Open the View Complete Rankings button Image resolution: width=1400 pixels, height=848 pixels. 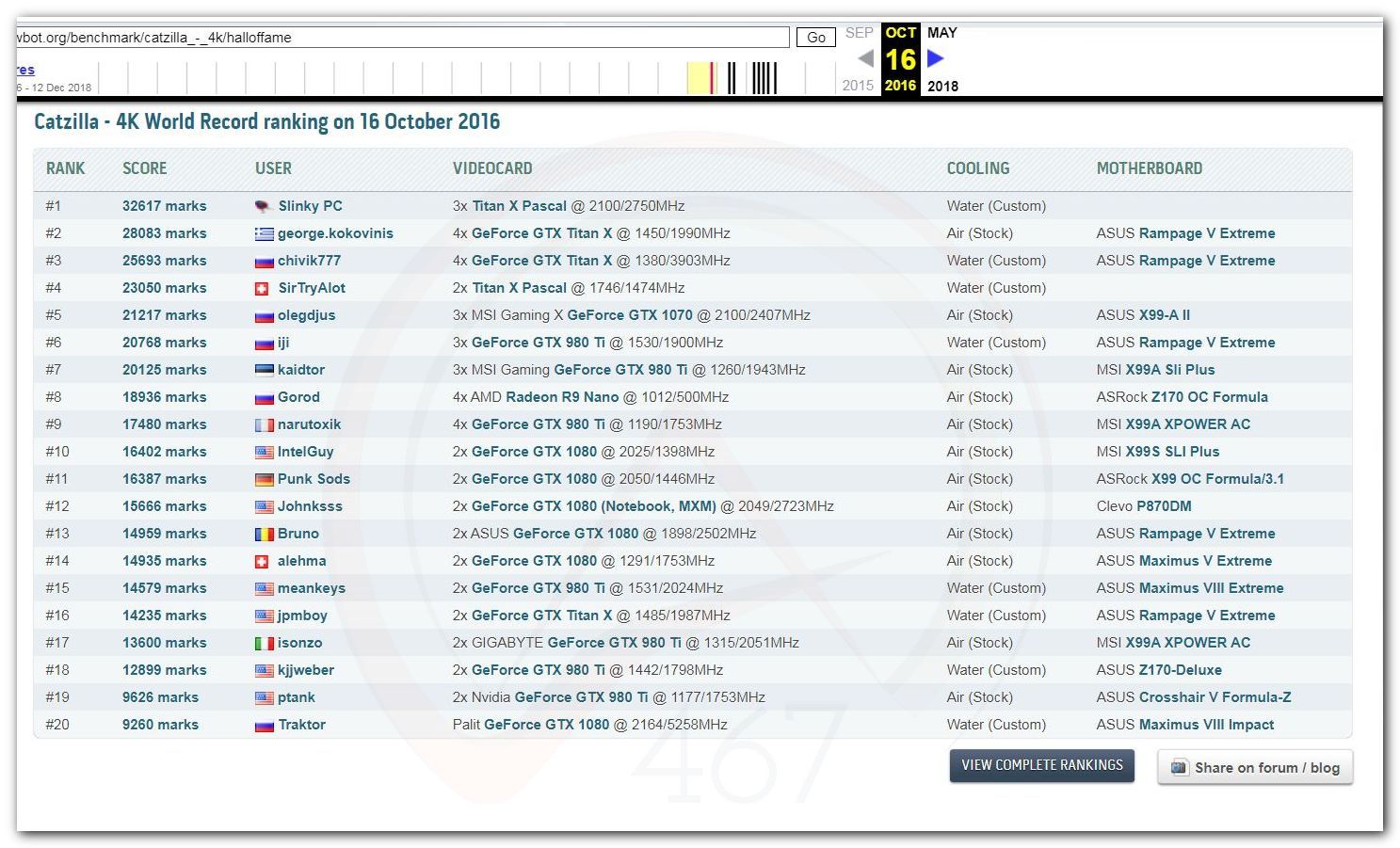click(x=1042, y=765)
